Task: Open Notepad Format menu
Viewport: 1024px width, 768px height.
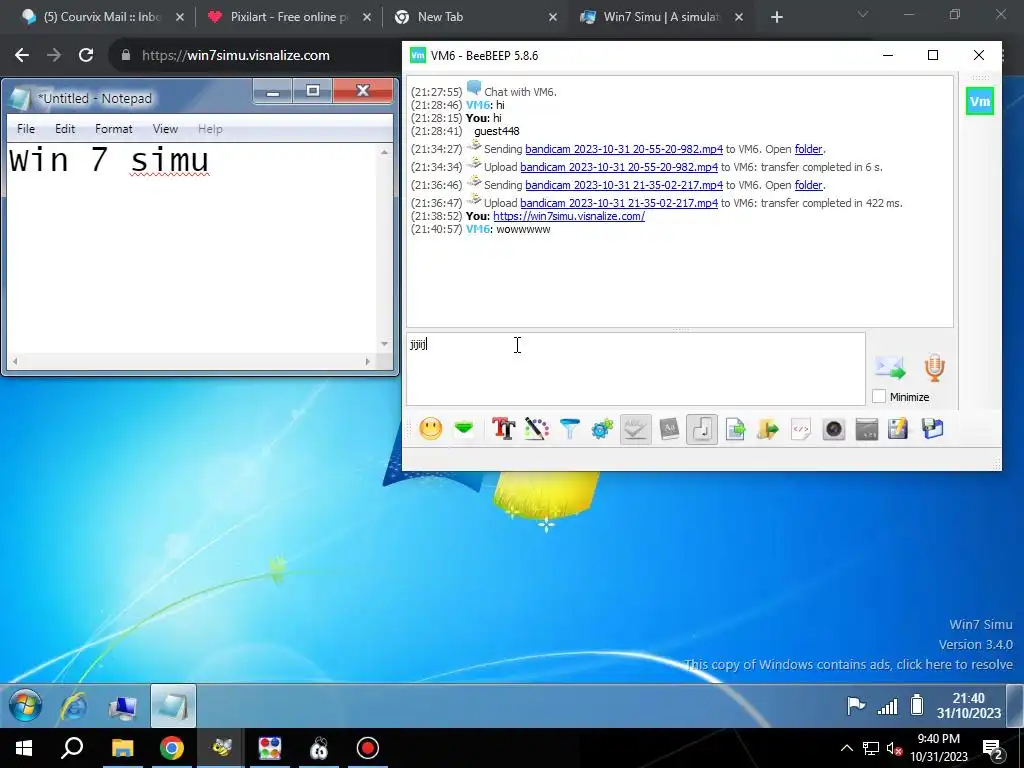Action: coord(114,129)
